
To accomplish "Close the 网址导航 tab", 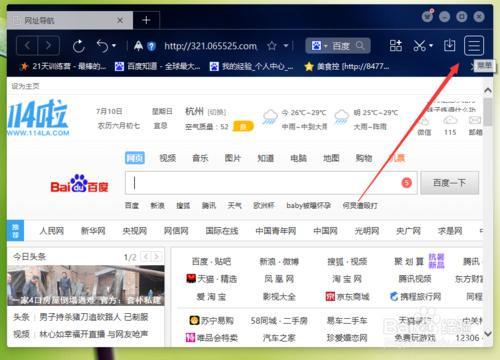I will [x=120, y=21].
